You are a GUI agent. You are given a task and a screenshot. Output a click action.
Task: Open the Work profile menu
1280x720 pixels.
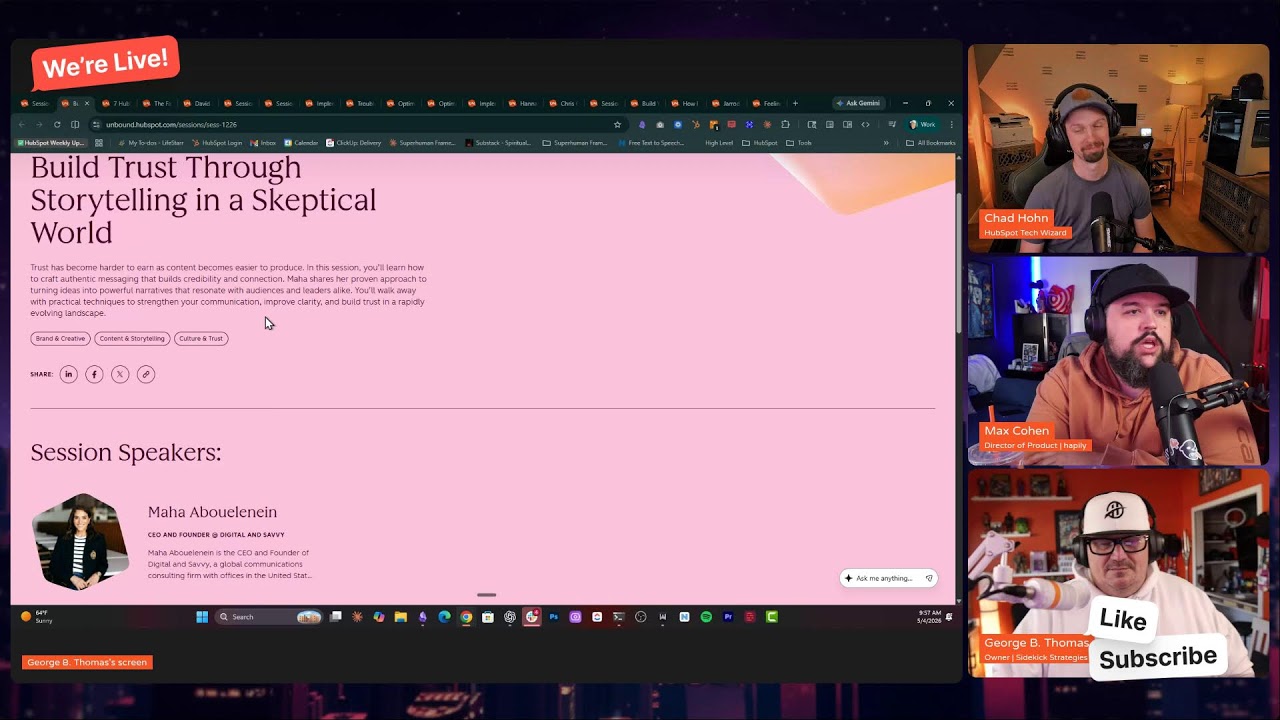922,125
